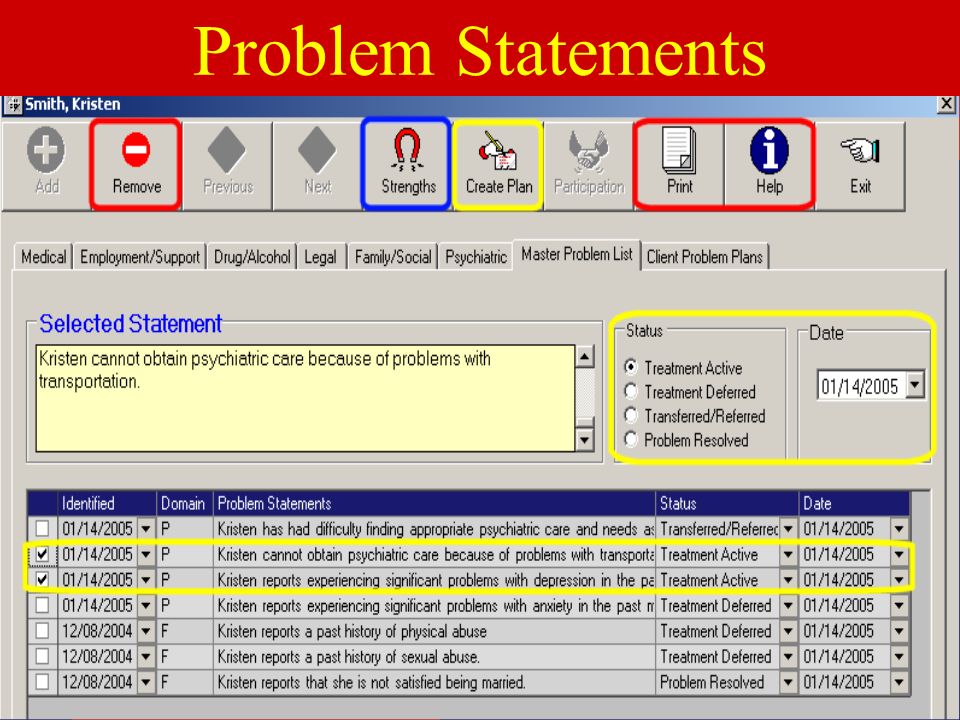
Task: Open the Client Problem Plans tab
Action: (x=705, y=257)
